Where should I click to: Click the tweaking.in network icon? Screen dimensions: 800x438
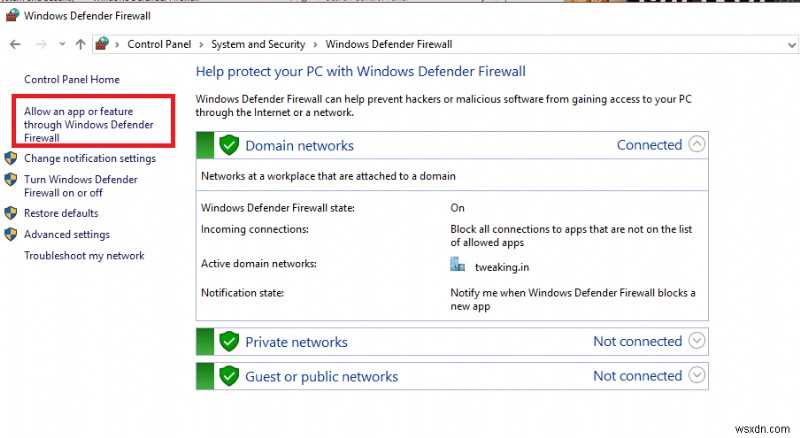457,264
